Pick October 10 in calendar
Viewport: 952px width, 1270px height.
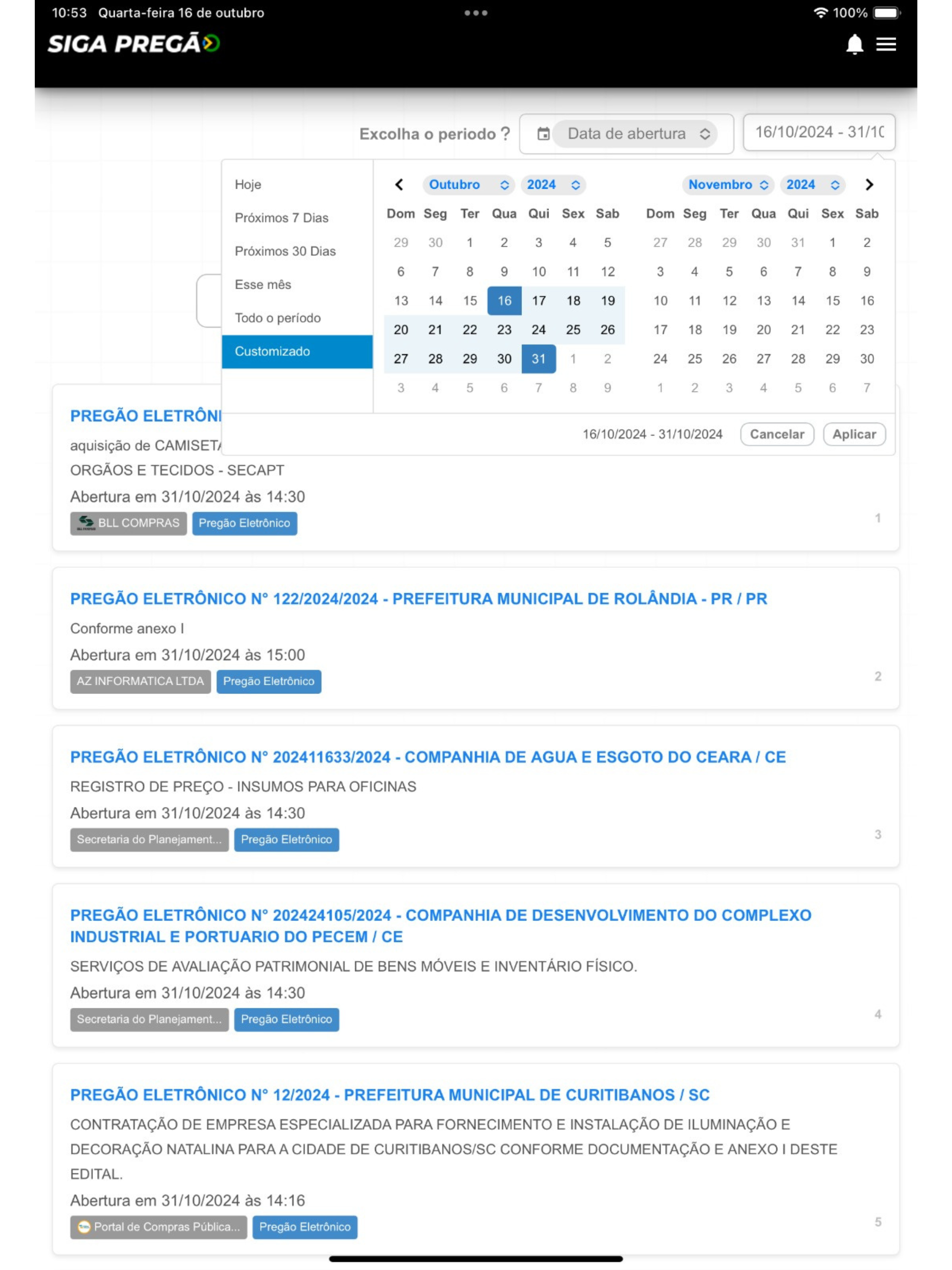(539, 271)
